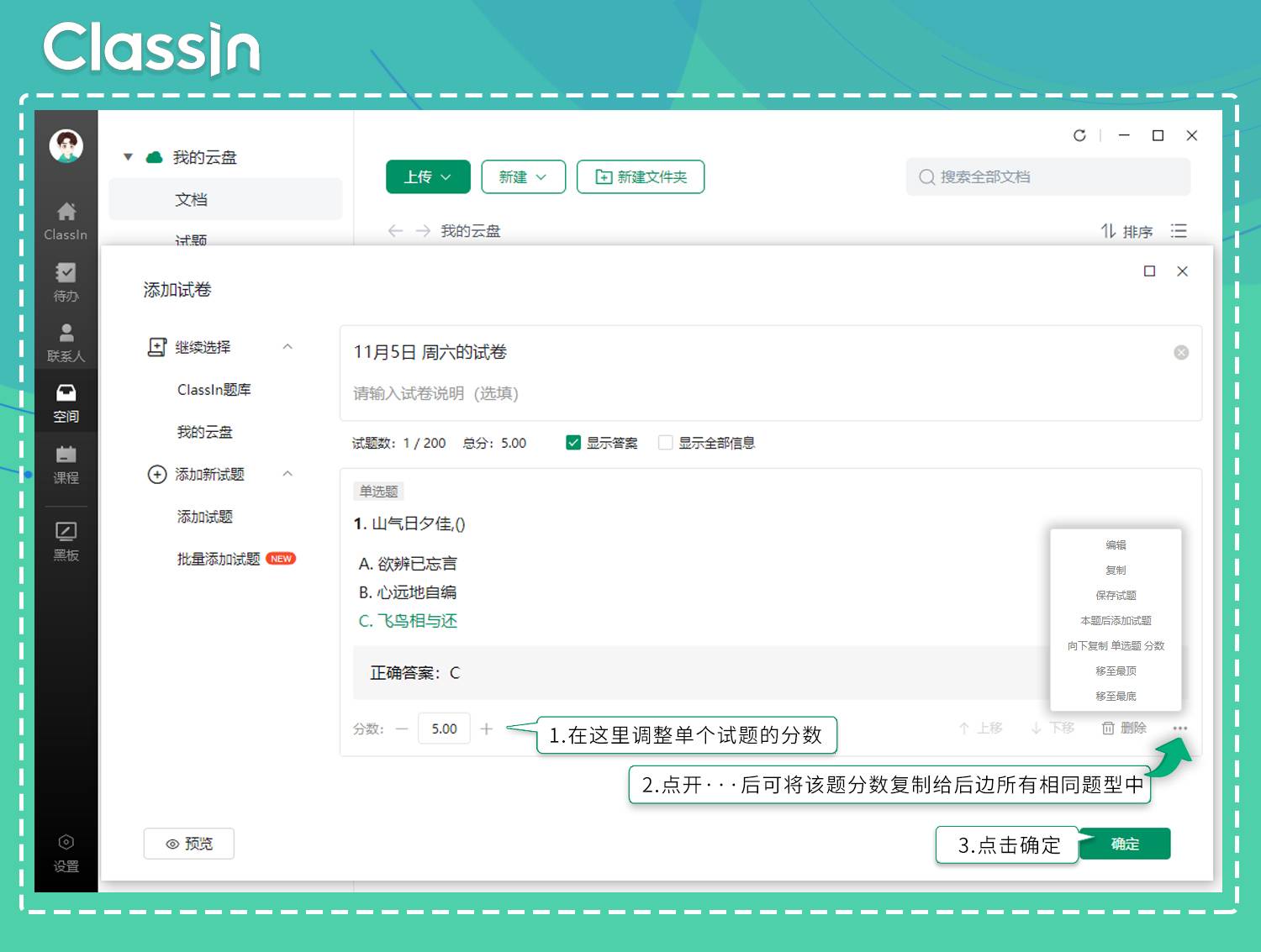
Task: Click the 预览 preview button
Action: click(x=189, y=844)
